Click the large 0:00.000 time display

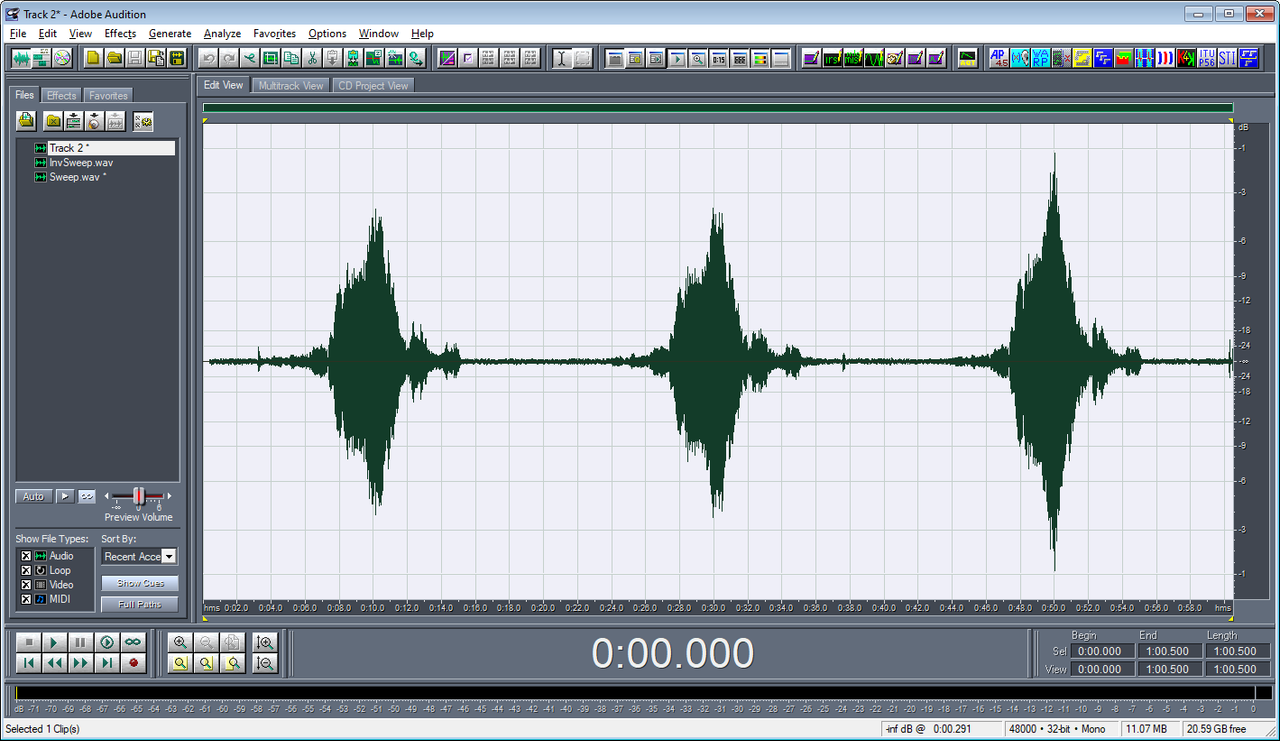672,653
